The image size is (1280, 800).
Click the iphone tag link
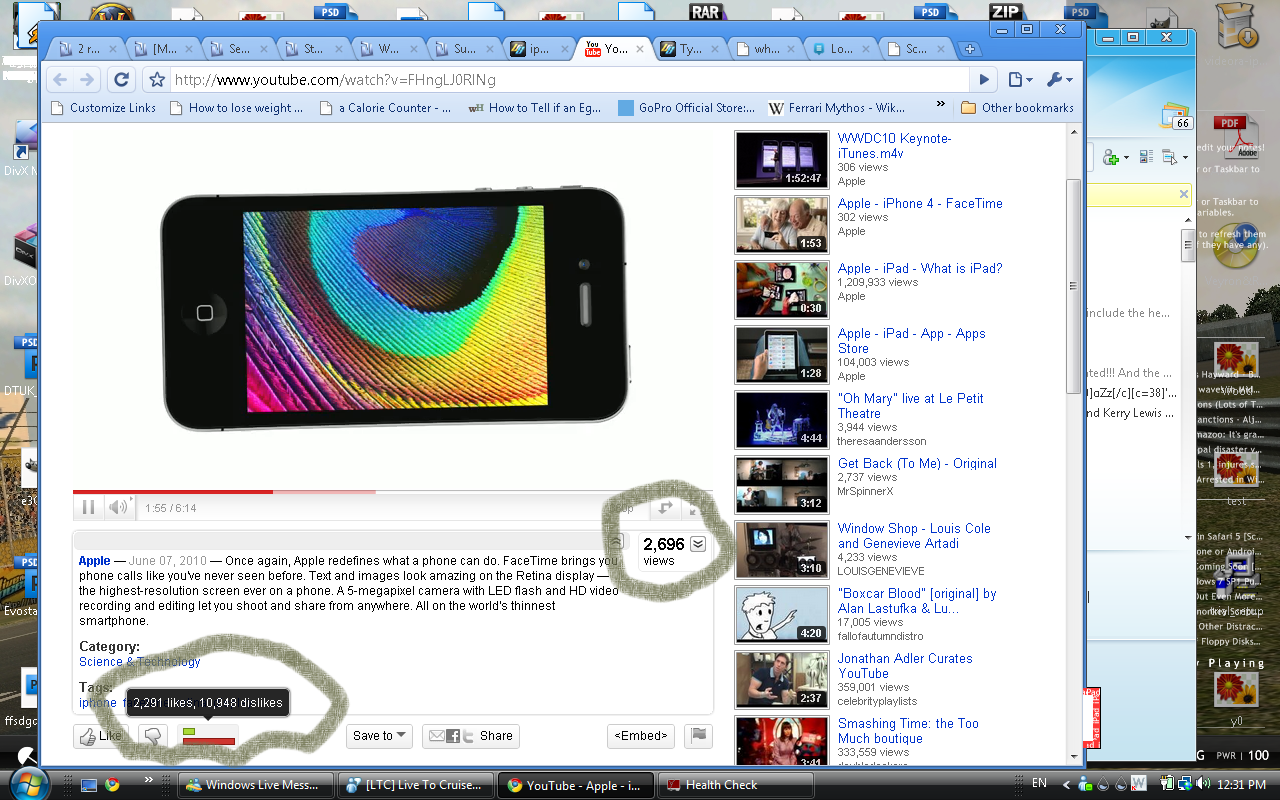click(x=98, y=703)
